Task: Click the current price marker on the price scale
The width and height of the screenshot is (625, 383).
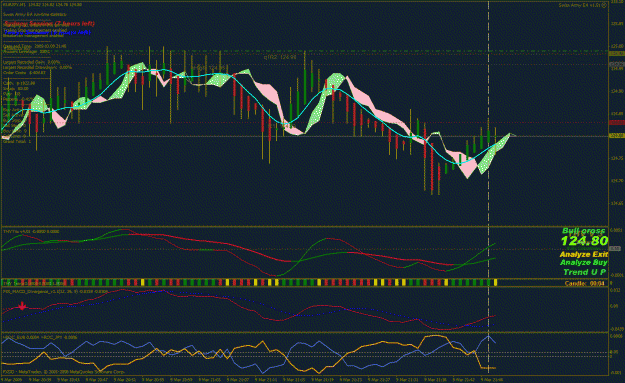Action: (x=617, y=136)
